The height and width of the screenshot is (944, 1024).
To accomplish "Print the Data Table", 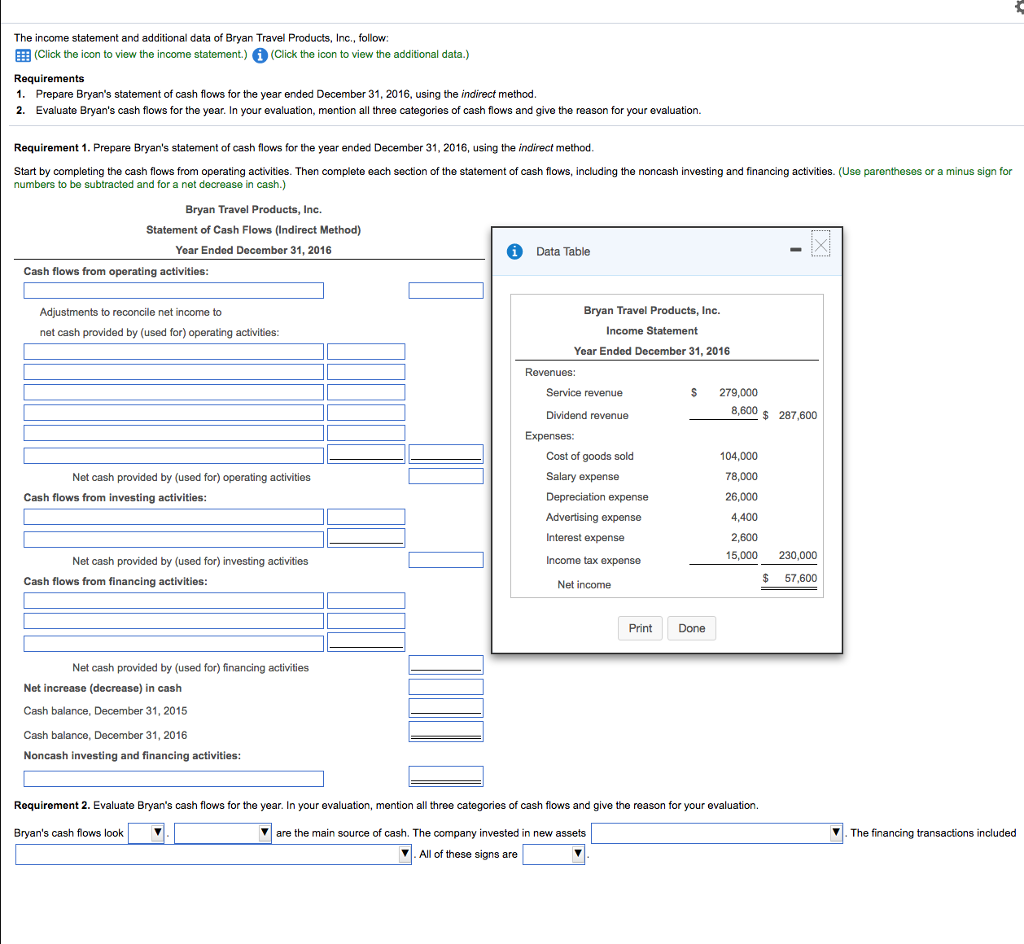I will tap(640, 628).
